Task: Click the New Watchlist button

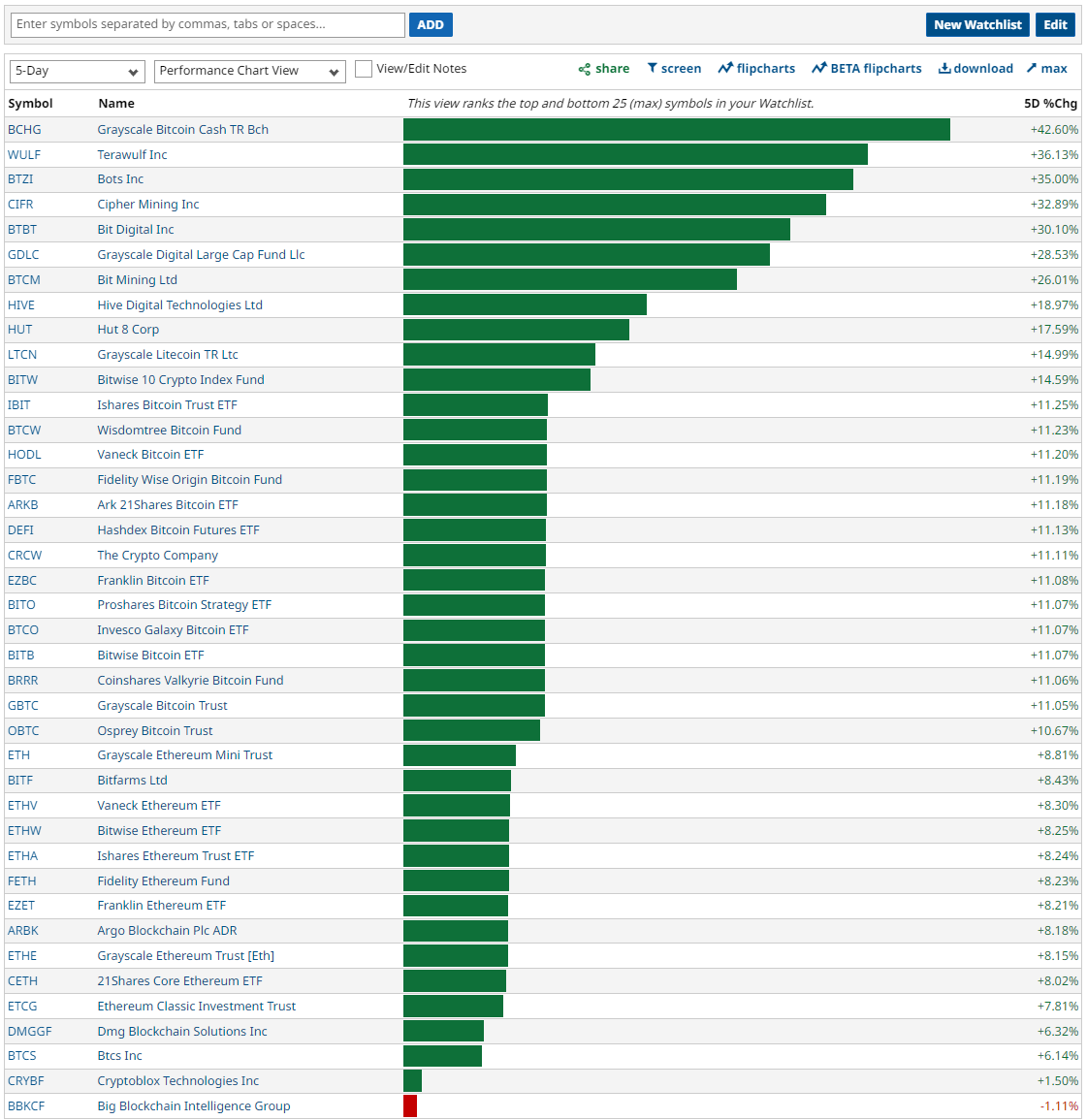Action: click(x=977, y=24)
